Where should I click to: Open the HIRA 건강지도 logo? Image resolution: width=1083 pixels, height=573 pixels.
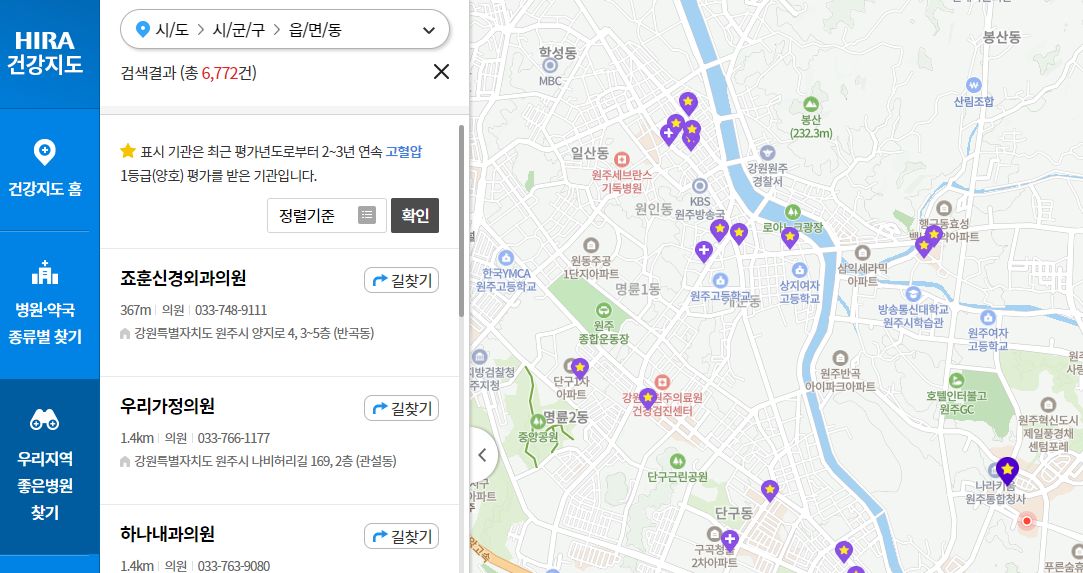coord(46,52)
